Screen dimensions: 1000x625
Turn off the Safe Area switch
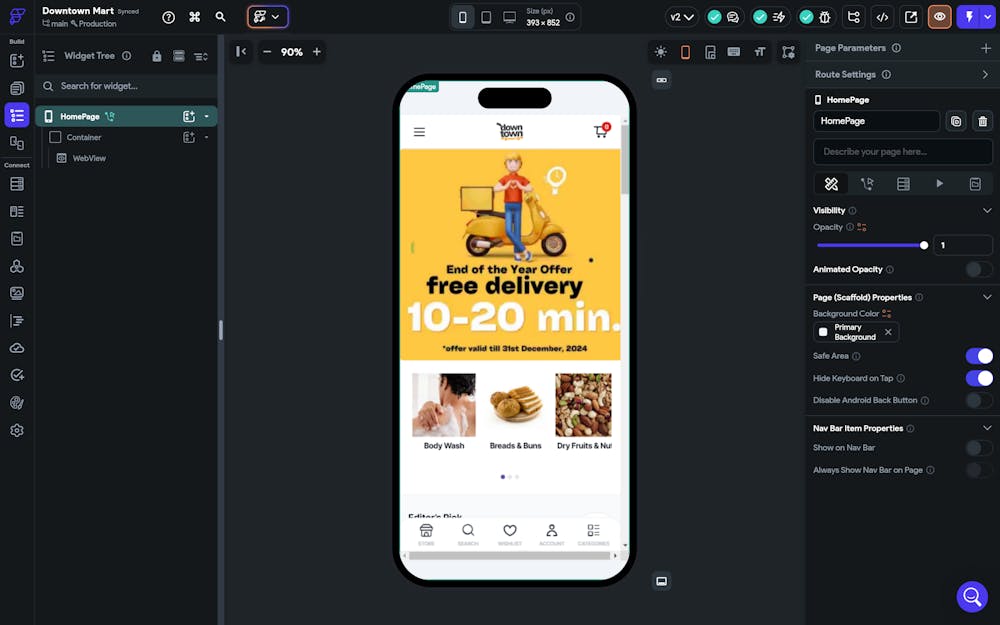point(979,356)
